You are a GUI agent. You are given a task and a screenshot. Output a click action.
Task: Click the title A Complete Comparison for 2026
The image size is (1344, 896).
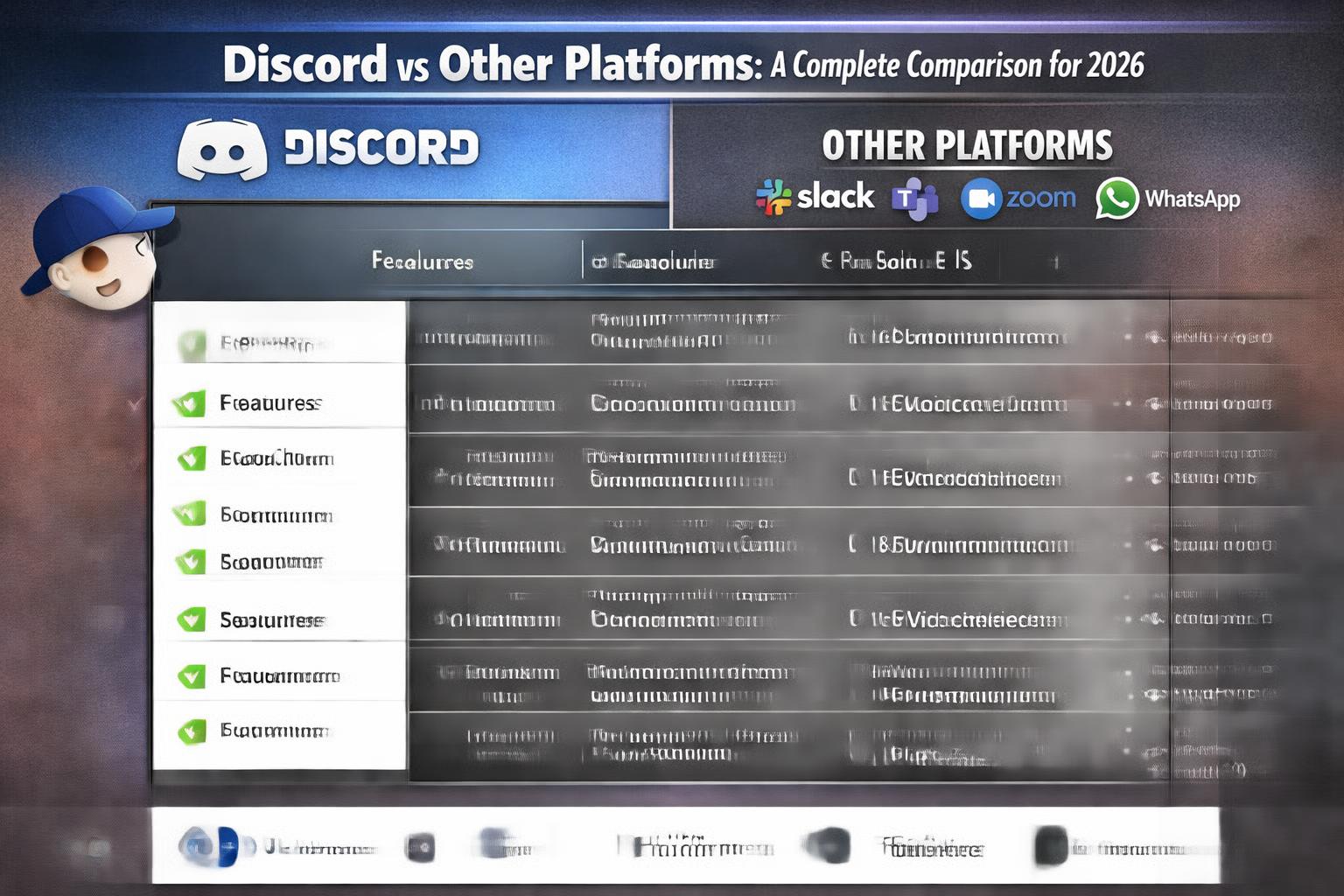pyautogui.click(x=957, y=65)
